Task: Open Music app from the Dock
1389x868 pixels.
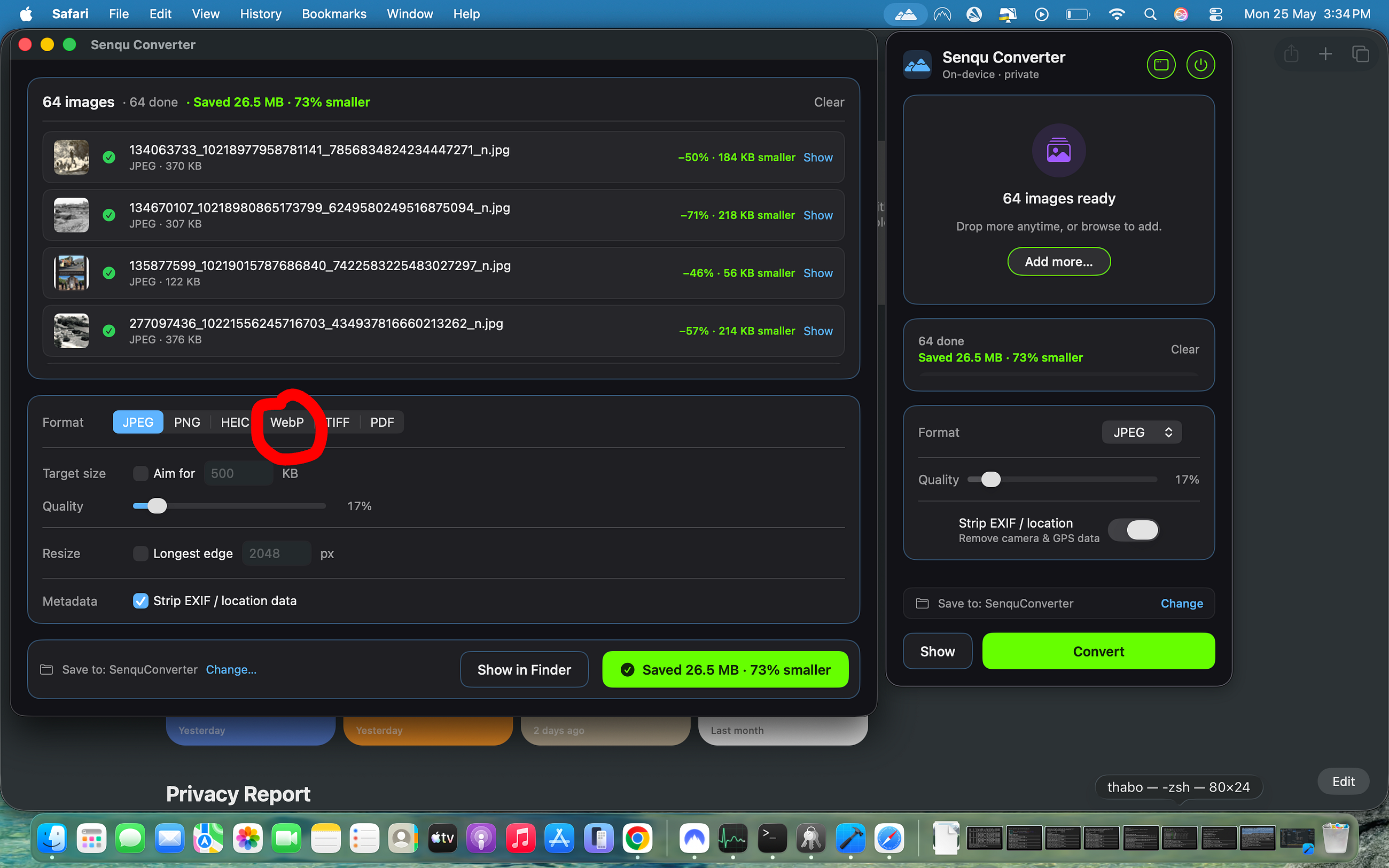Action: coord(520,839)
